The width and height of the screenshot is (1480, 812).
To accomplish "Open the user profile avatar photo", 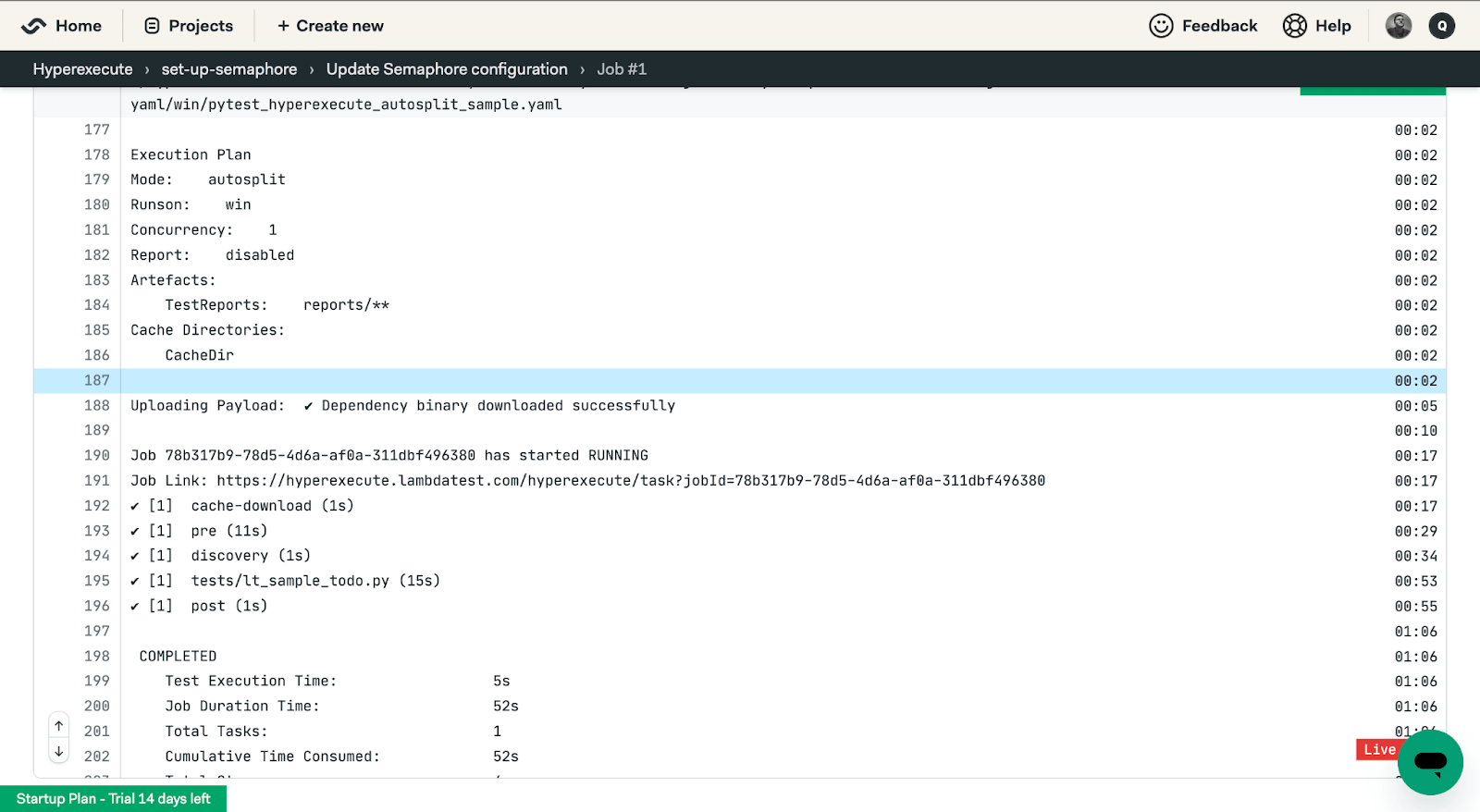I will click(1399, 26).
